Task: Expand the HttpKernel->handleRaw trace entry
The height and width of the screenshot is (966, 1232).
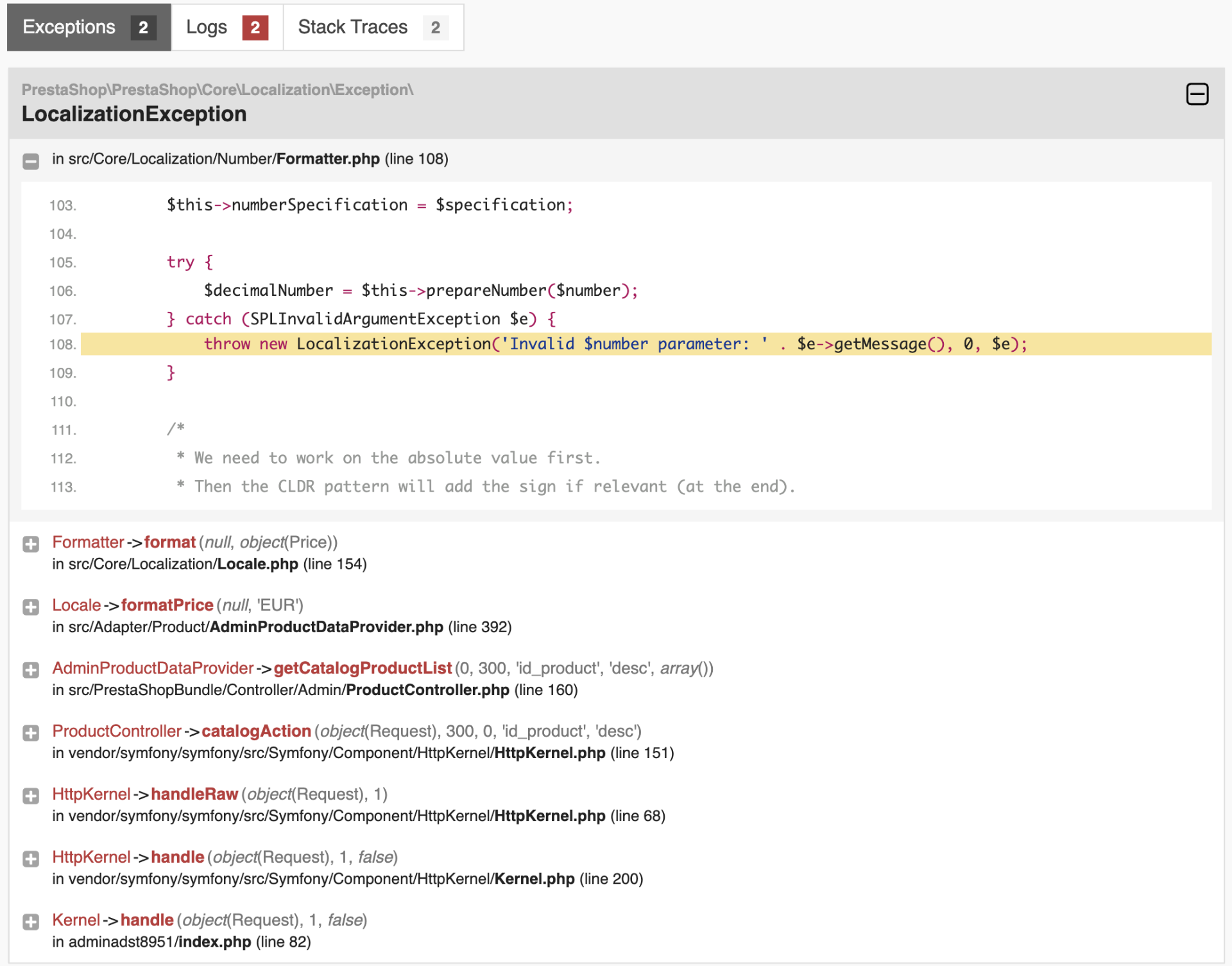Action: tap(31, 796)
